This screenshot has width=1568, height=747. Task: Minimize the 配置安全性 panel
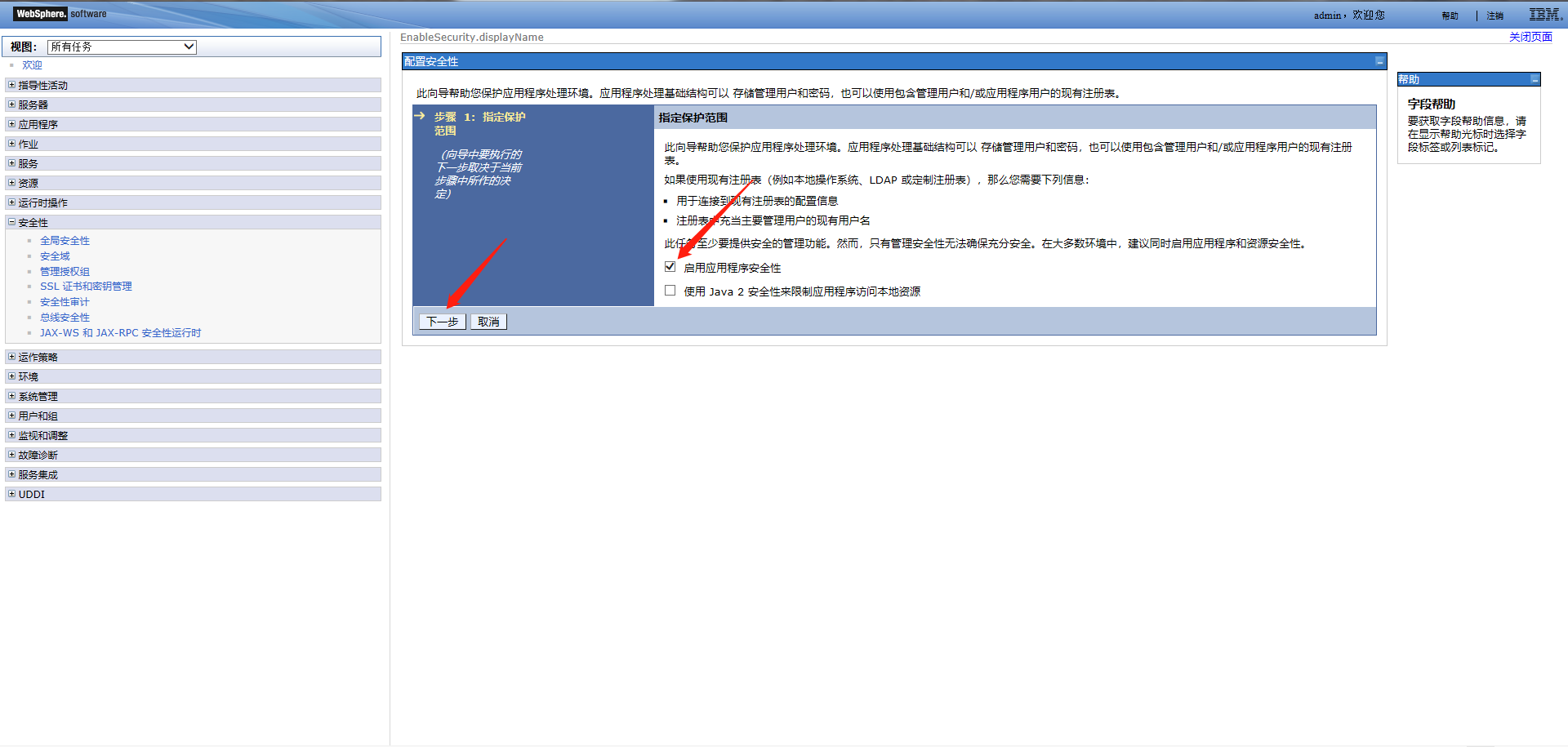[x=1379, y=61]
